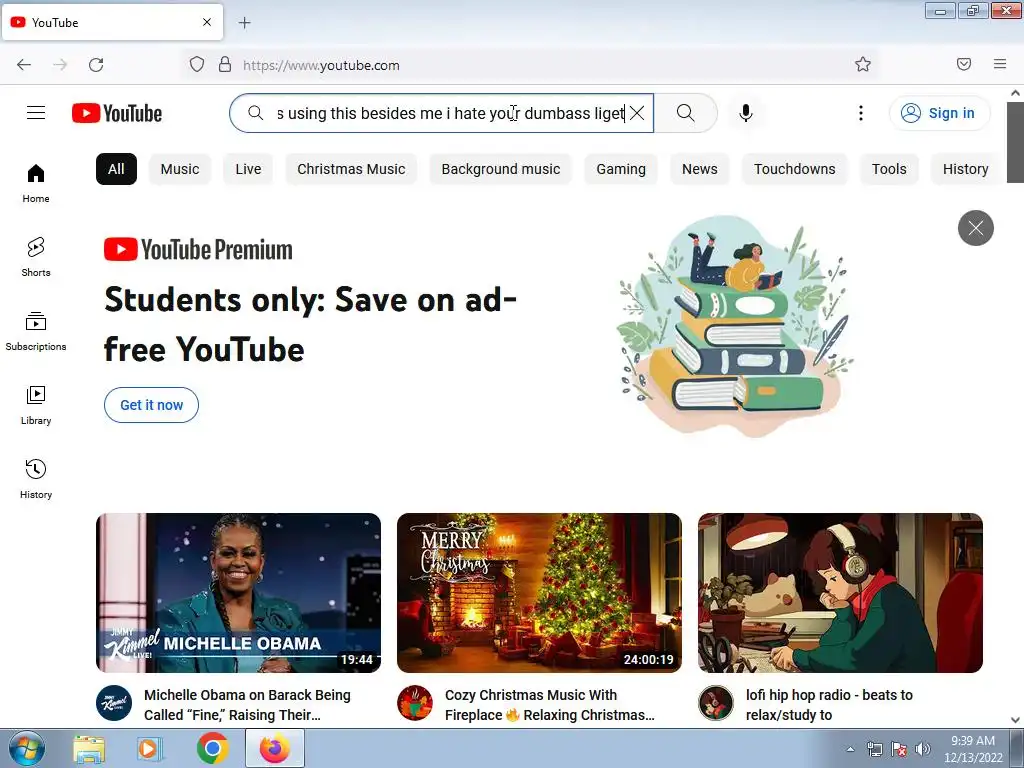Select the Music filter chip
The image size is (1024, 768).
[x=180, y=169]
